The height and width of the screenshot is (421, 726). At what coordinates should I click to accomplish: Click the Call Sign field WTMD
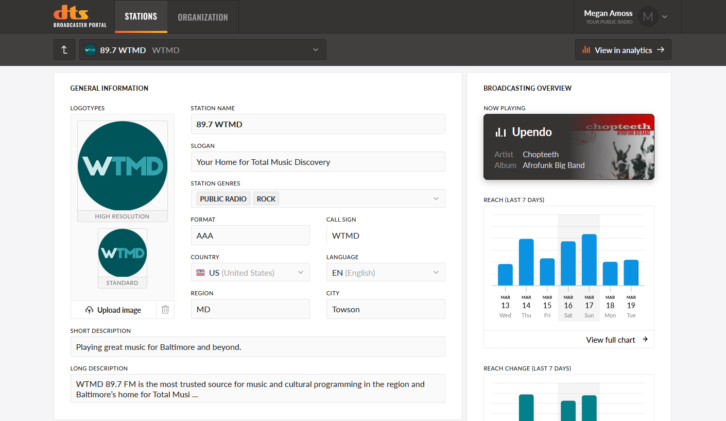[x=386, y=235]
